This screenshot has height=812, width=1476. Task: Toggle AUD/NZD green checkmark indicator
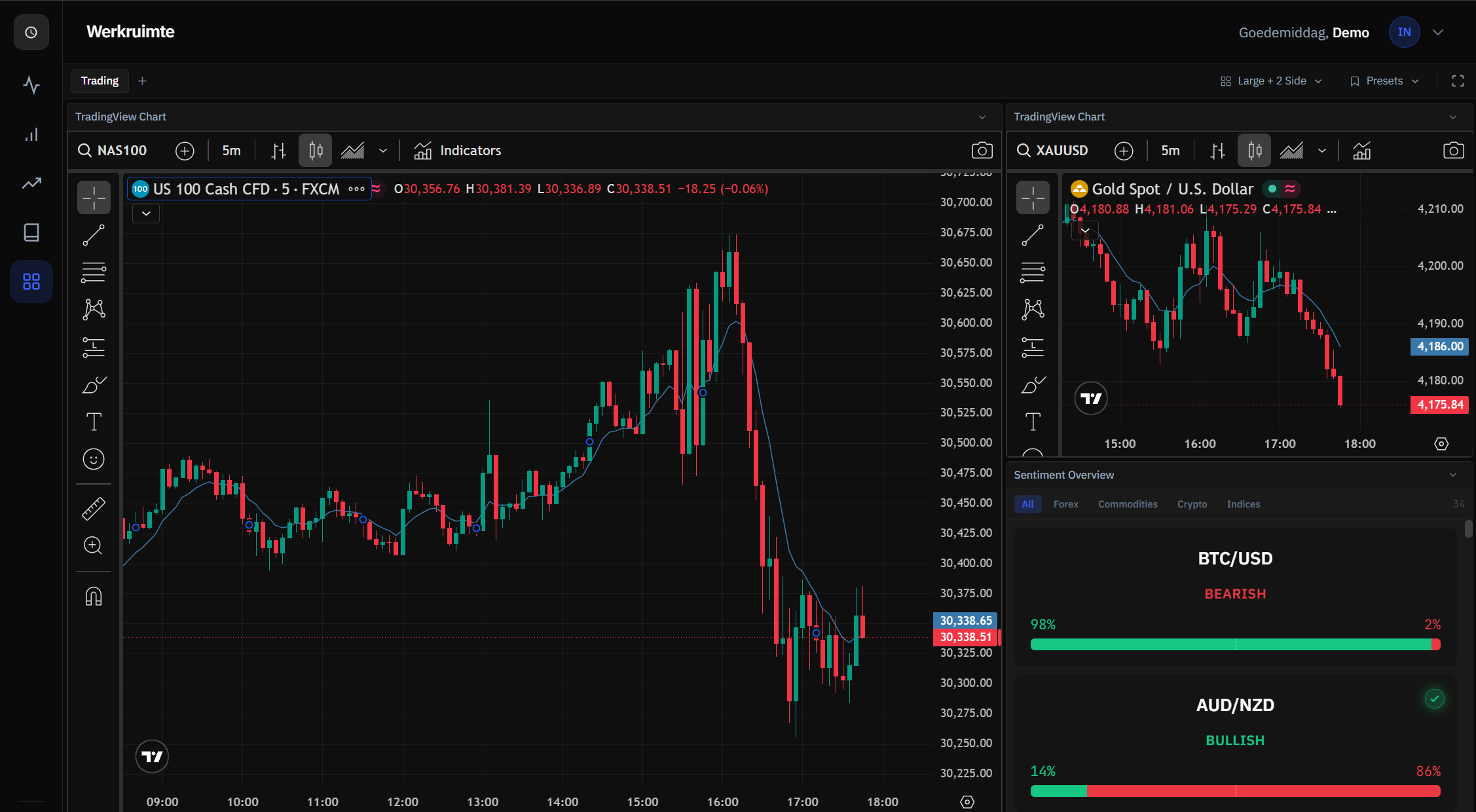pyautogui.click(x=1434, y=699)
